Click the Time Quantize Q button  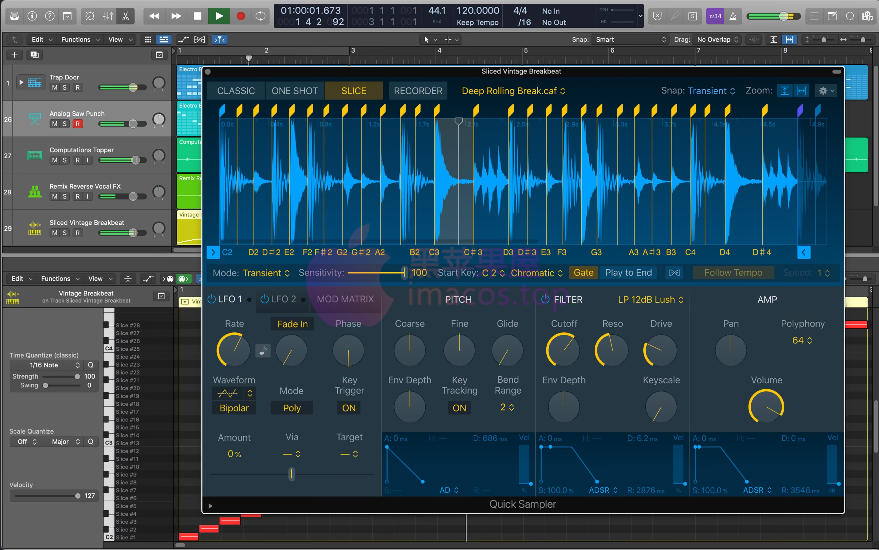(x=90, y=365)
